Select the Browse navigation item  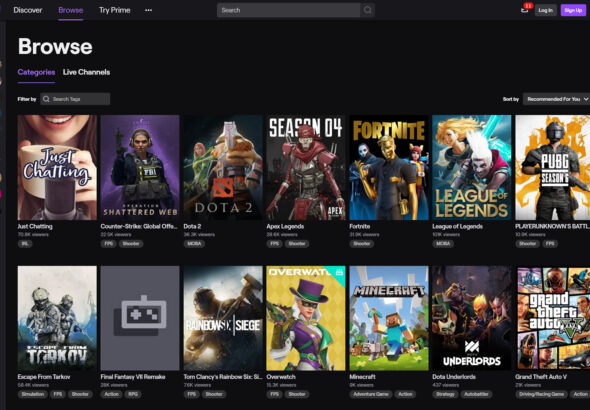tap(71, 10)
